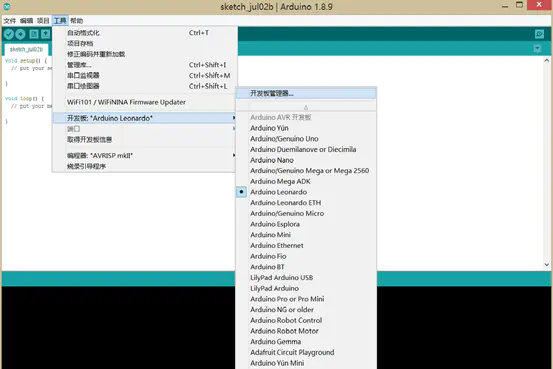This screenshot has height=369, width=553.
Task: Select Arduino/Genuino Uno board
Action: pos(306,139)
